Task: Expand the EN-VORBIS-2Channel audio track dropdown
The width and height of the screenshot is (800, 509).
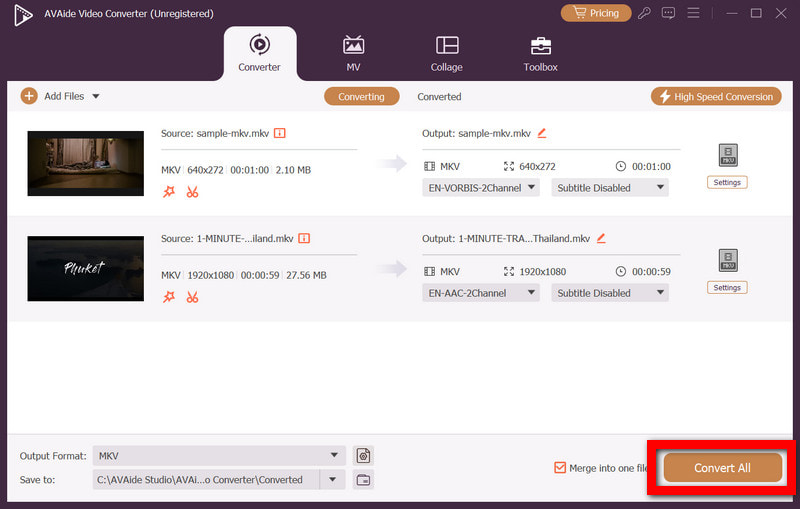Action: pyautogui.click(x=481, y=188)
